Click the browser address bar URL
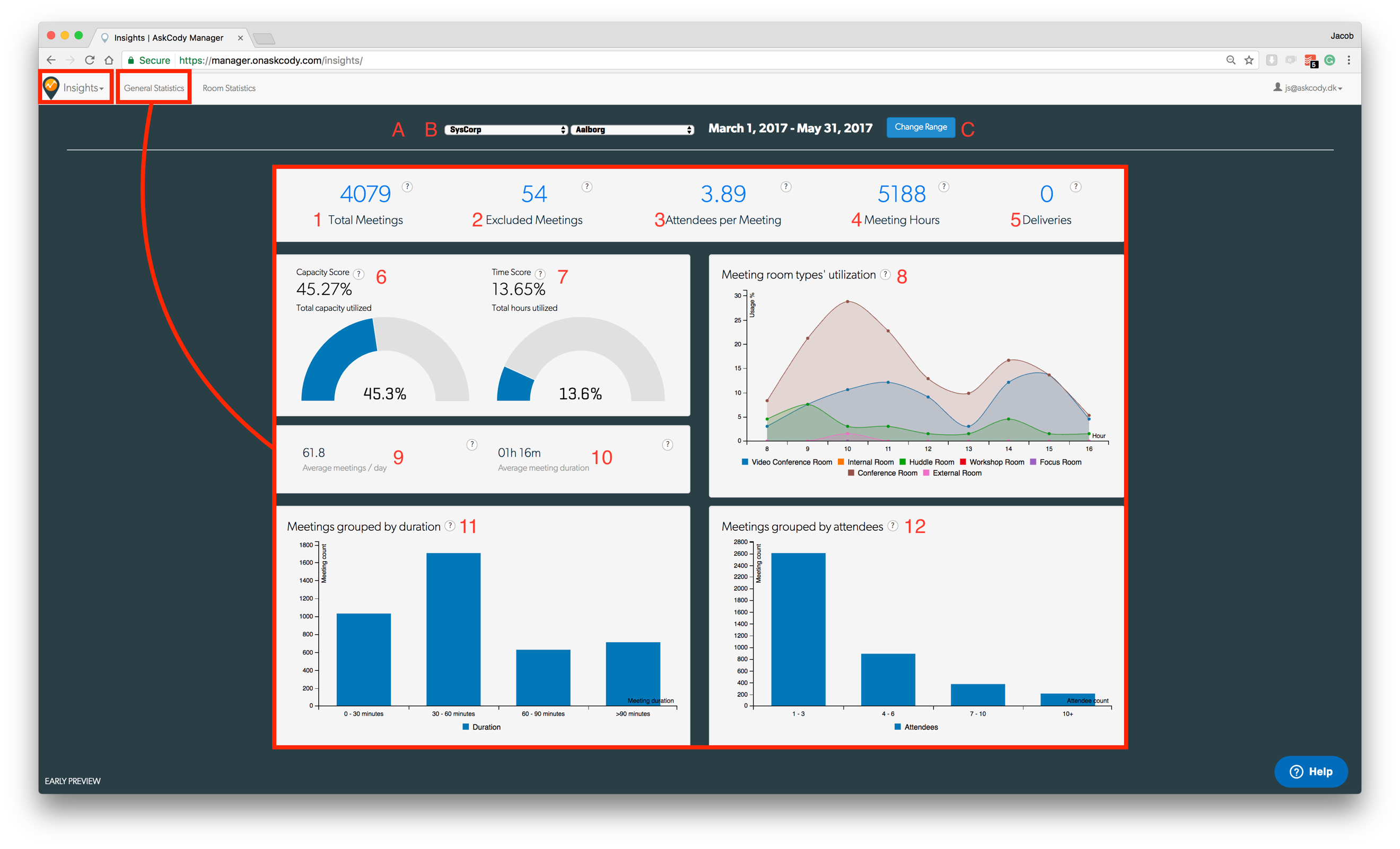 (x=271, y=60)
